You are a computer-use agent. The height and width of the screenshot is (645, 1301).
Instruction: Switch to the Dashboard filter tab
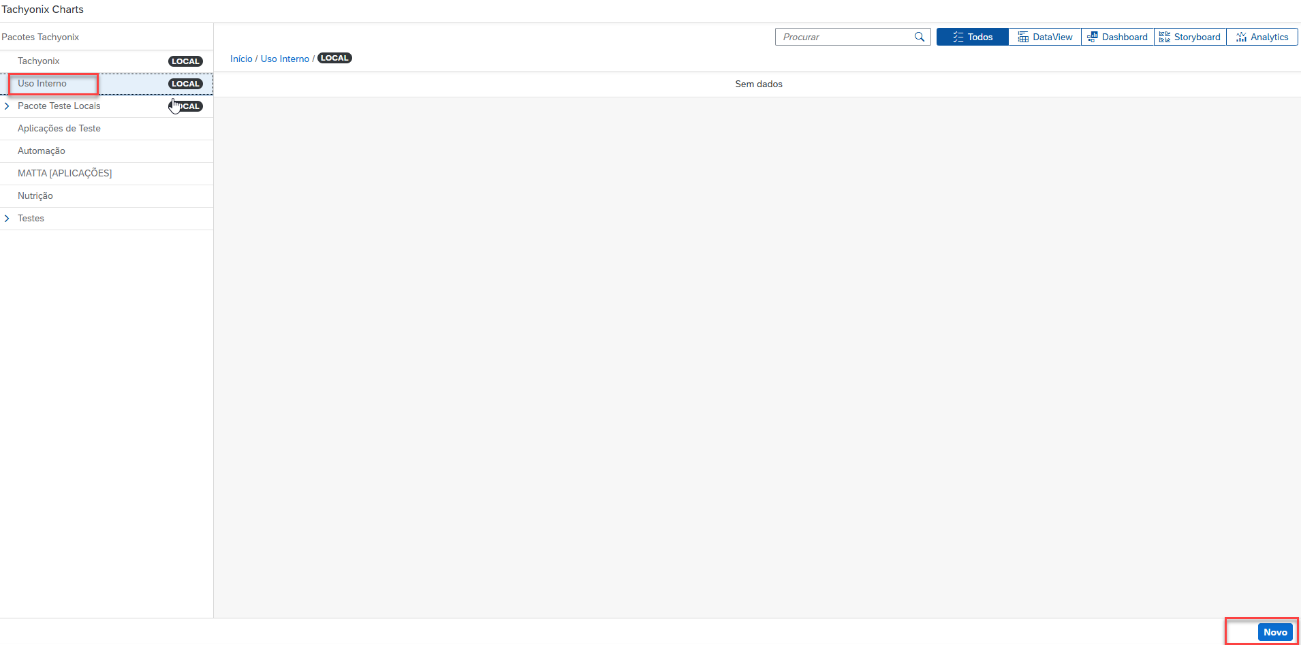(1117, 37)
